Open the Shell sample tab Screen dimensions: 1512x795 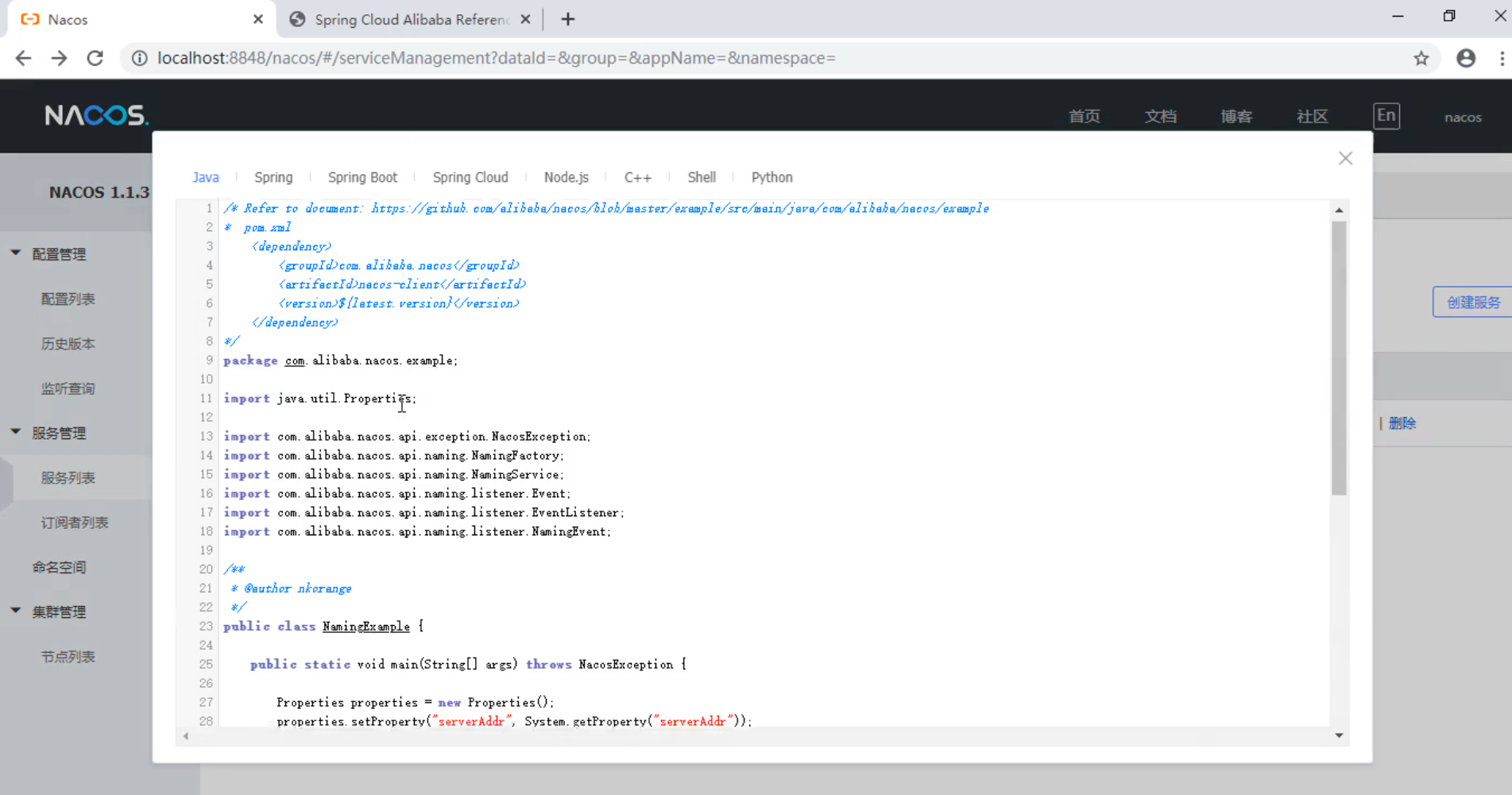[x=702, y=177]
